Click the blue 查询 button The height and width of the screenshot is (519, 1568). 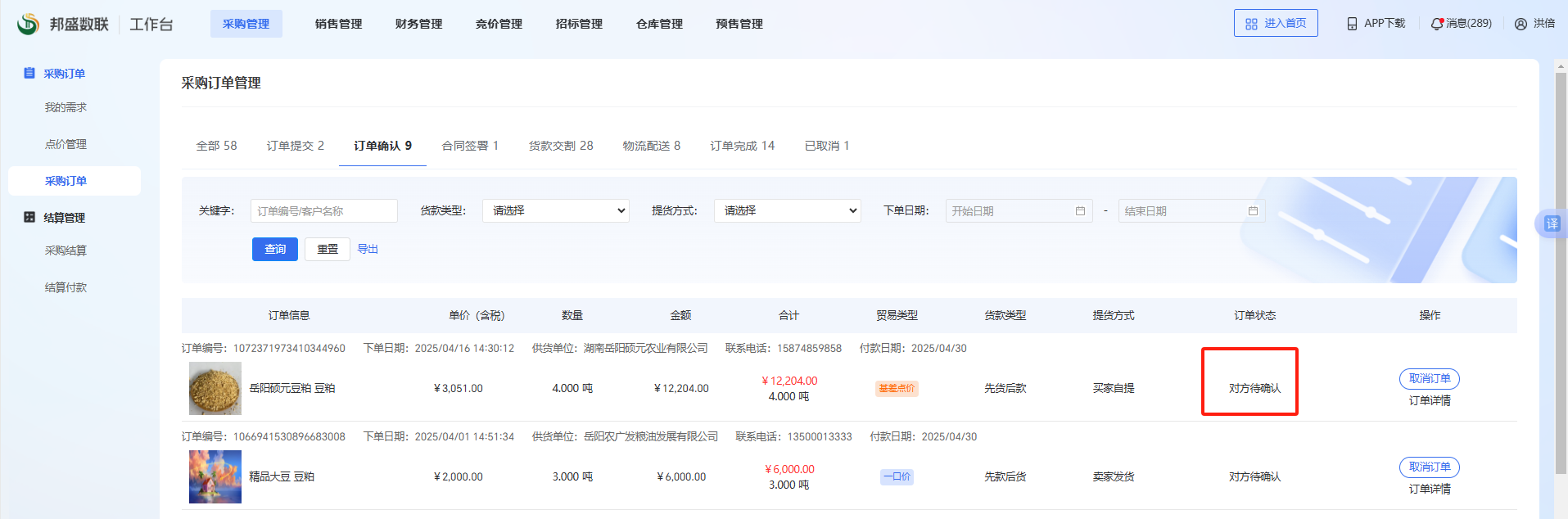point(274,249)
